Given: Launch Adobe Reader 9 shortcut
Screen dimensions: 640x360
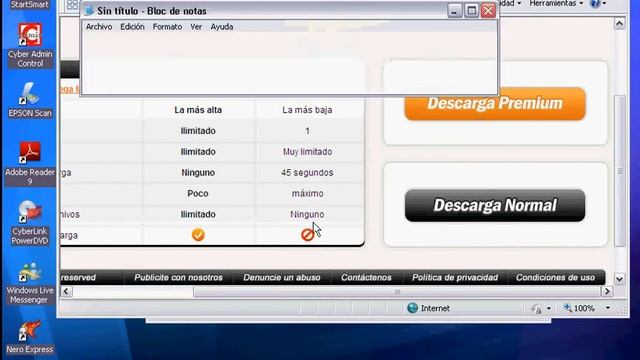Looking at the screenshot, I should click(x=30, y=163).
